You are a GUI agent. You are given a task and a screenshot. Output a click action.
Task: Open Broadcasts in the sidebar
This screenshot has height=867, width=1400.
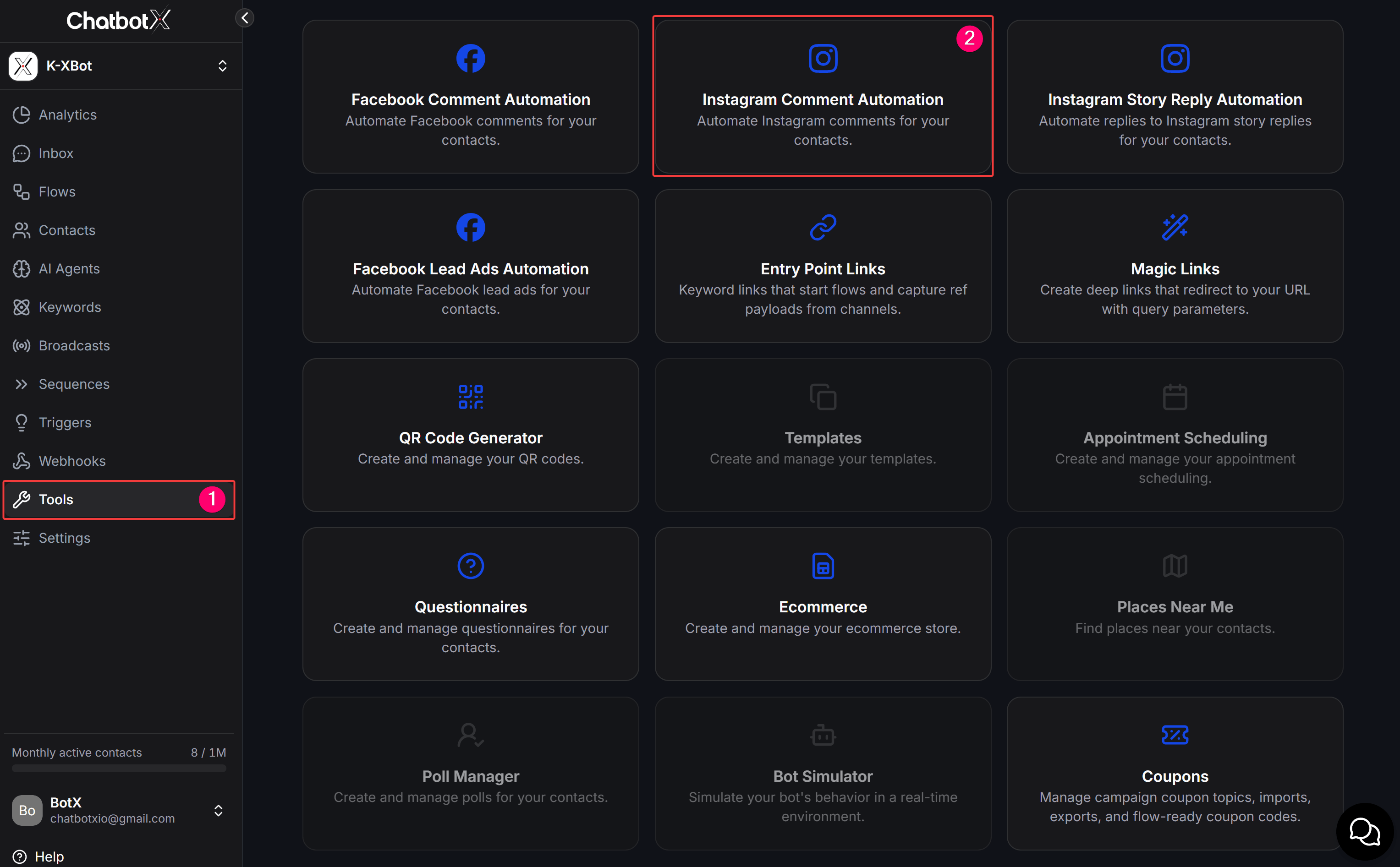(x=119, y=345)
